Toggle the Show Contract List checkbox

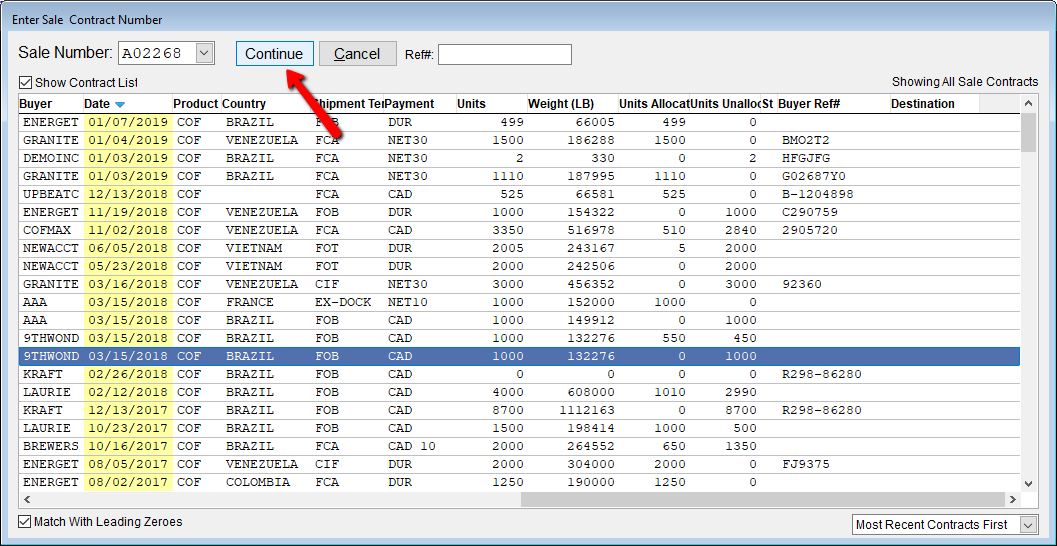coord(26,82)
